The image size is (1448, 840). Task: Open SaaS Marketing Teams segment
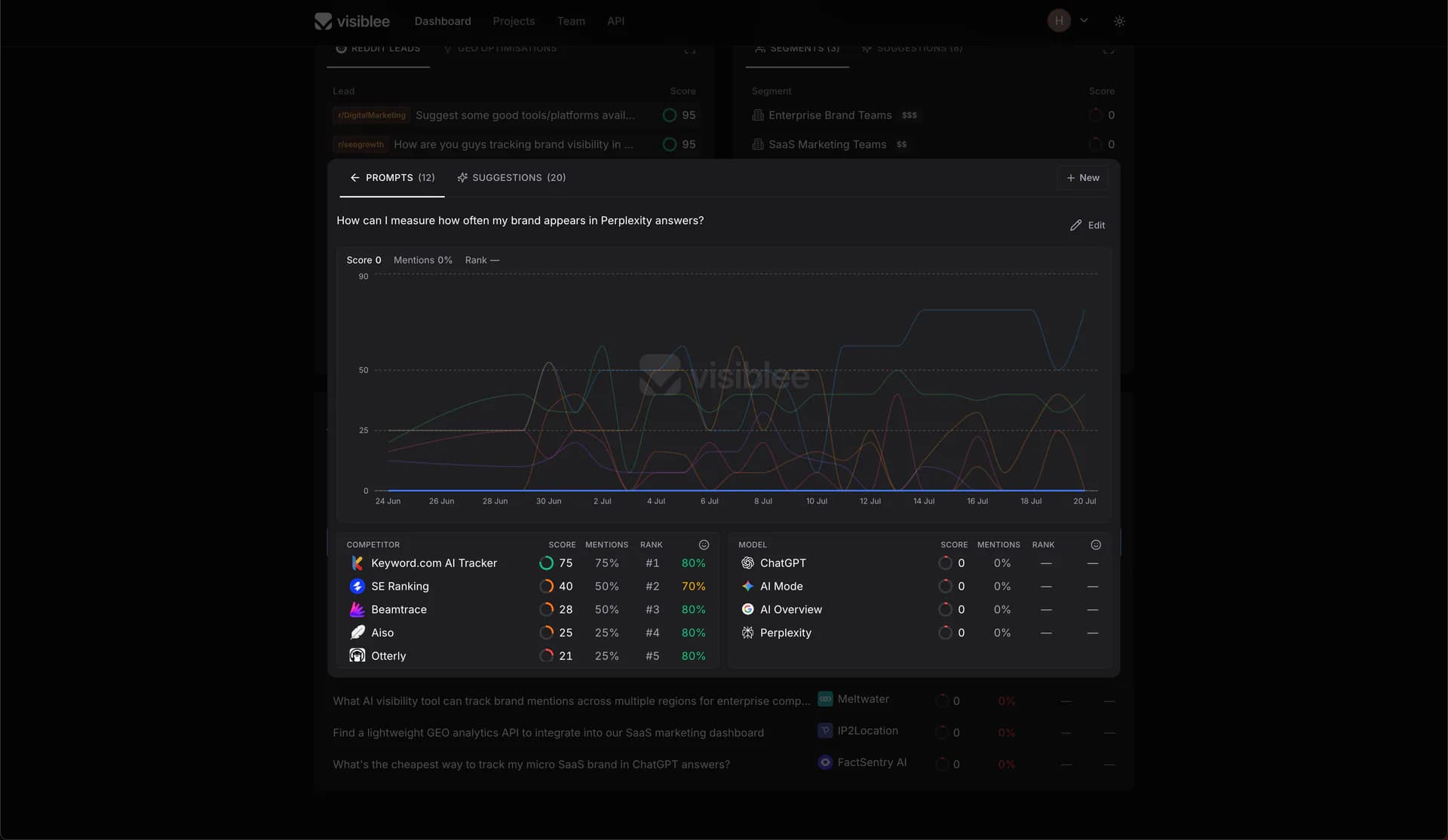(x=933, y=145)
